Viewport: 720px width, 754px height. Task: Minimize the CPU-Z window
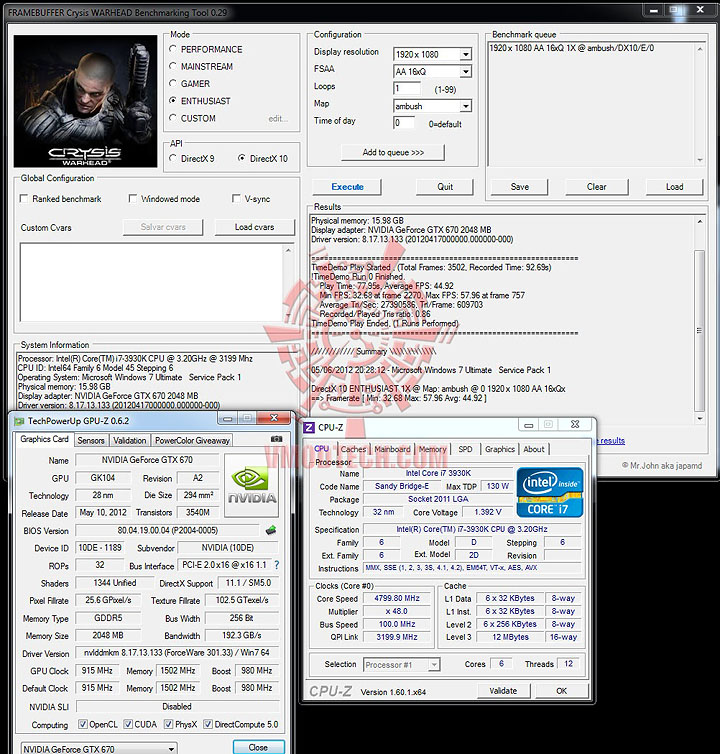(529, 425)
